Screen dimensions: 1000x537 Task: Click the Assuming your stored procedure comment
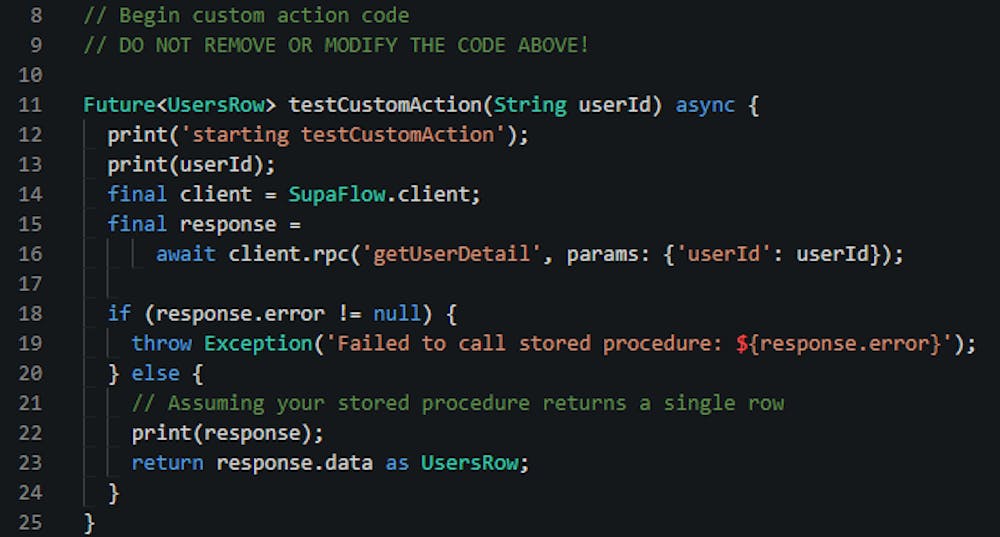coord(458,403)
